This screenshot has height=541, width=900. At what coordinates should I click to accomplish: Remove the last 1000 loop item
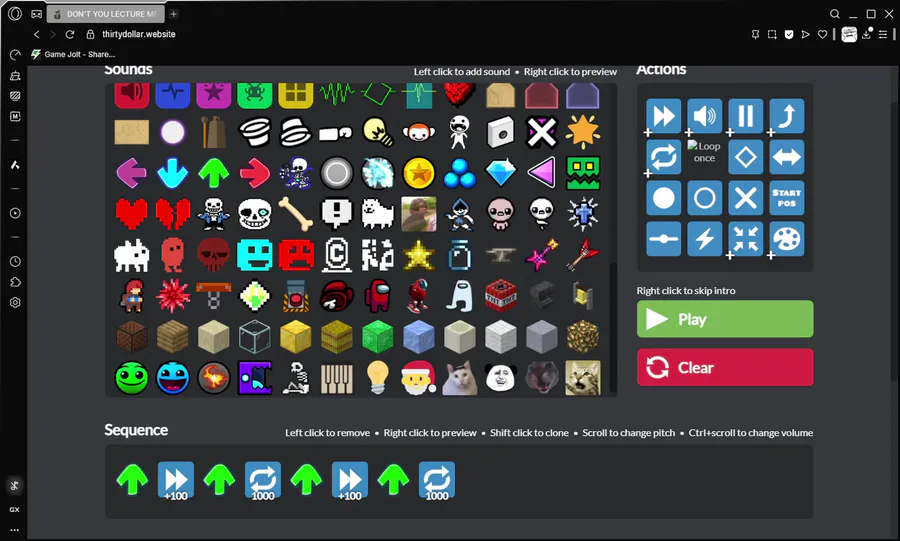pos(437,480)
